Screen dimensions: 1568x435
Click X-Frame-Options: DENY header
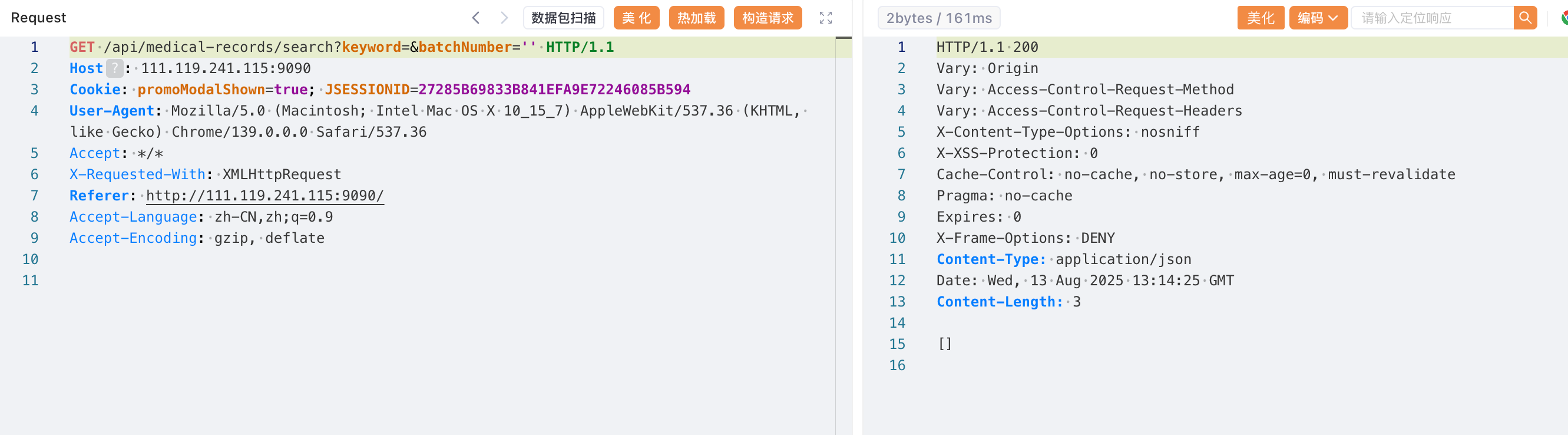point(1026,238)
